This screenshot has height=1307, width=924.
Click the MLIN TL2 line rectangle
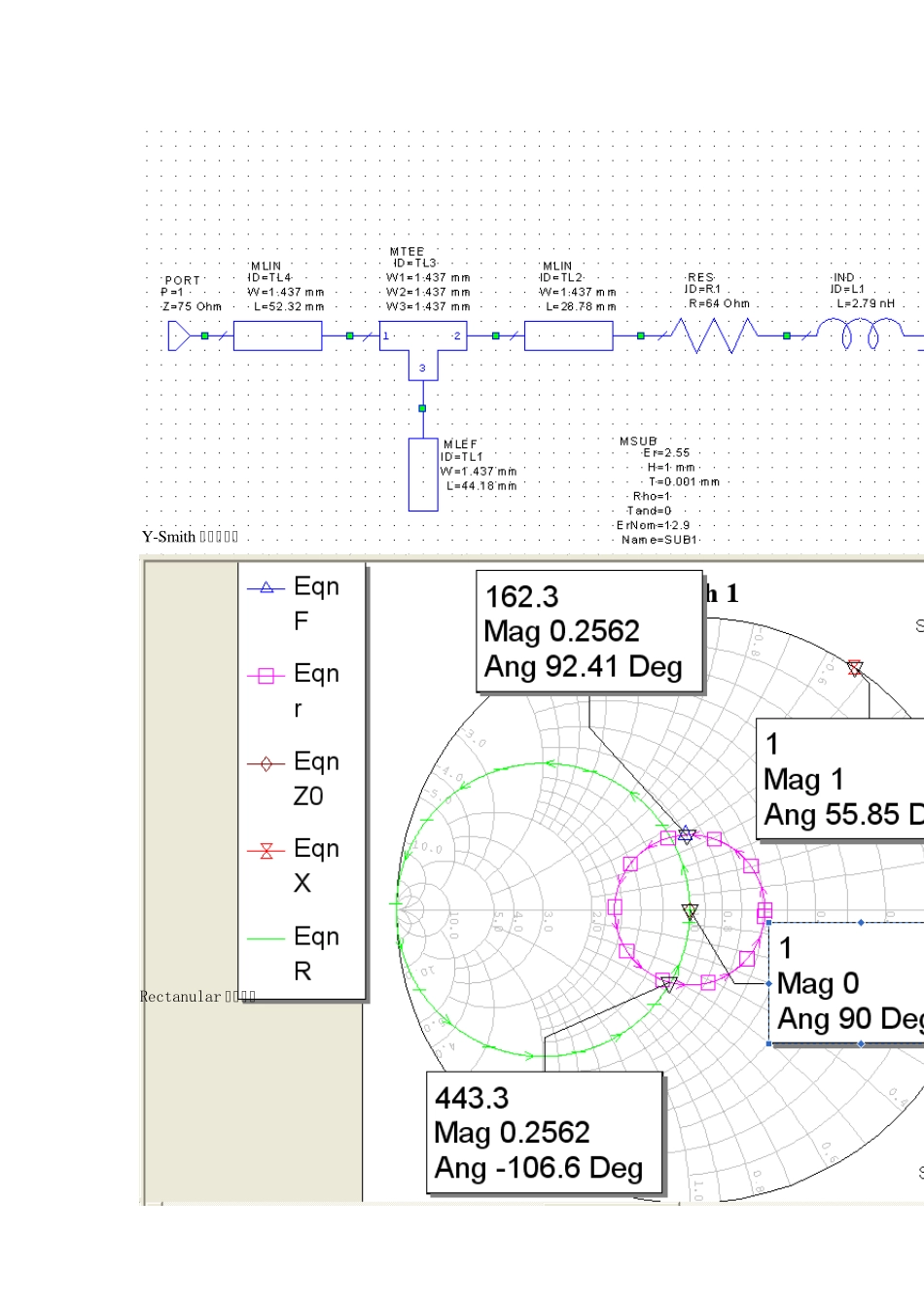569,336
